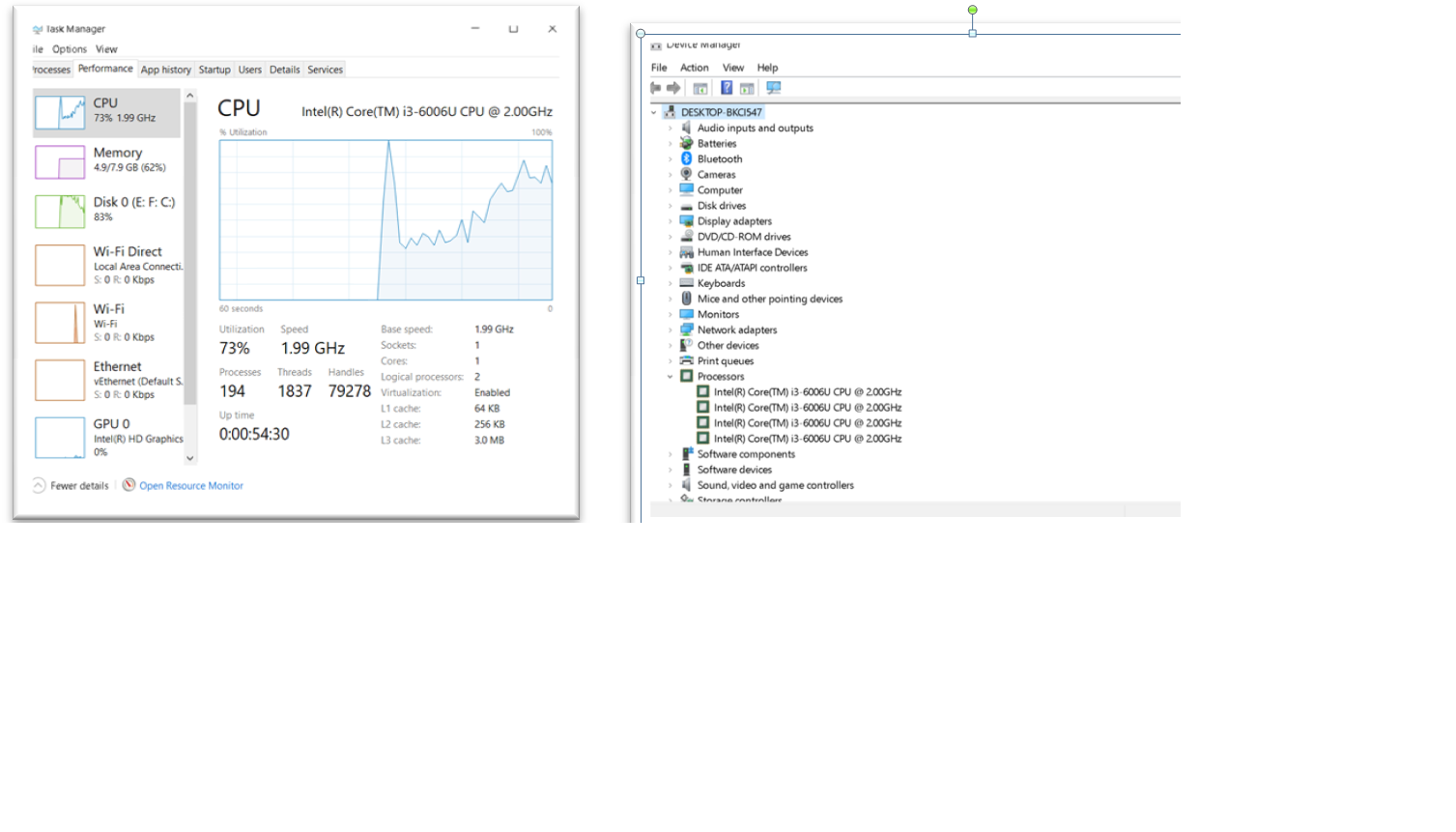Screen dimensions: 1456x832
Task: Click the sidebar scrollbar up arrow
Action: point(190,96)
